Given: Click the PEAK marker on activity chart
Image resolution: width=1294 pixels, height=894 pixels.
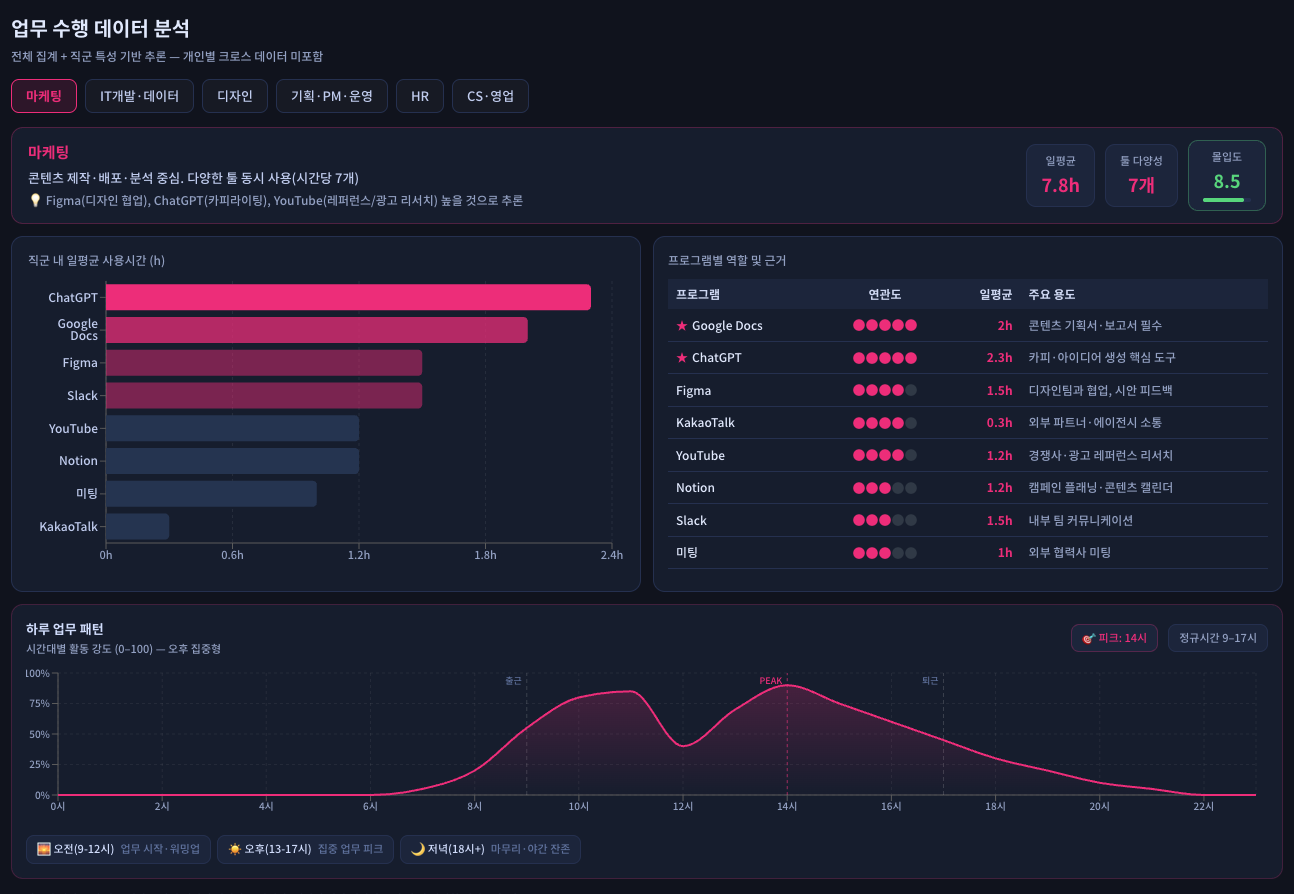Looking at the screenshot, I should click(771, 681).
